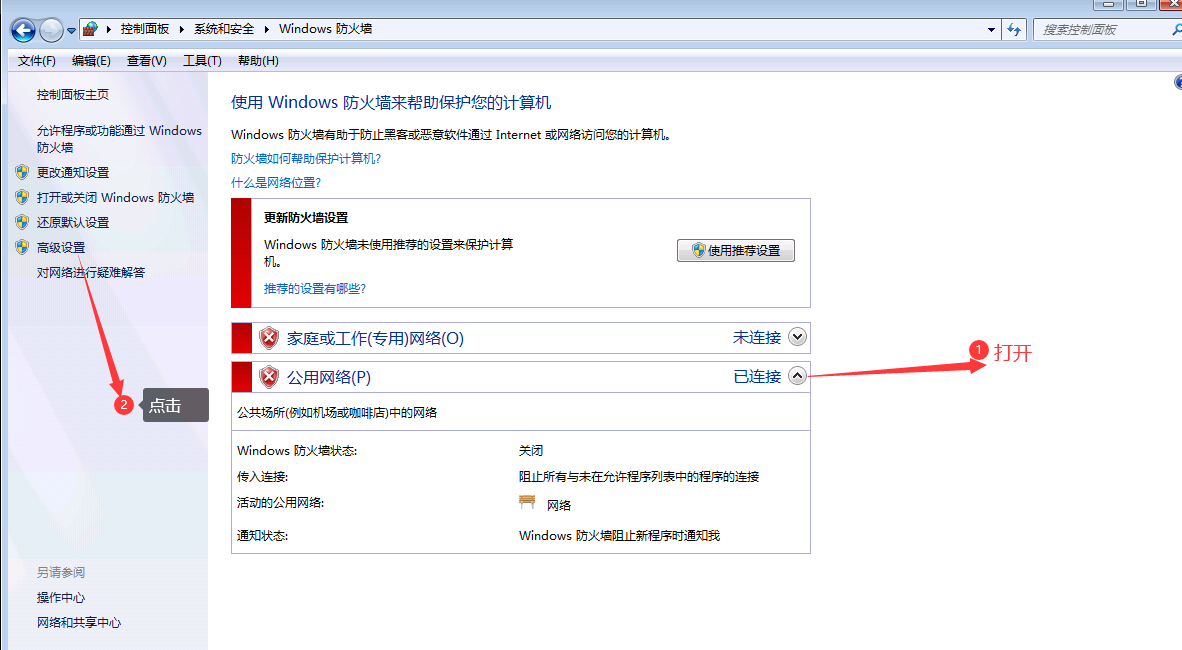Open 更改通知设置 link
The image size is (1182, 650).
[73, 173]
